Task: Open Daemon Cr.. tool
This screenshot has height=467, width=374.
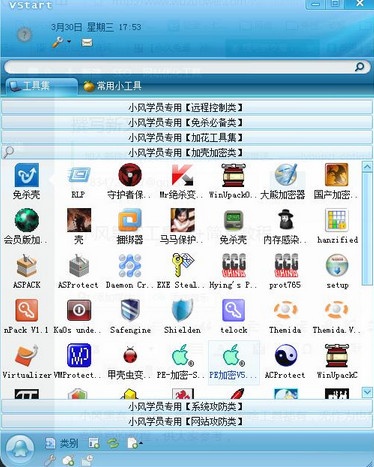Action: [x=130, y=272]
